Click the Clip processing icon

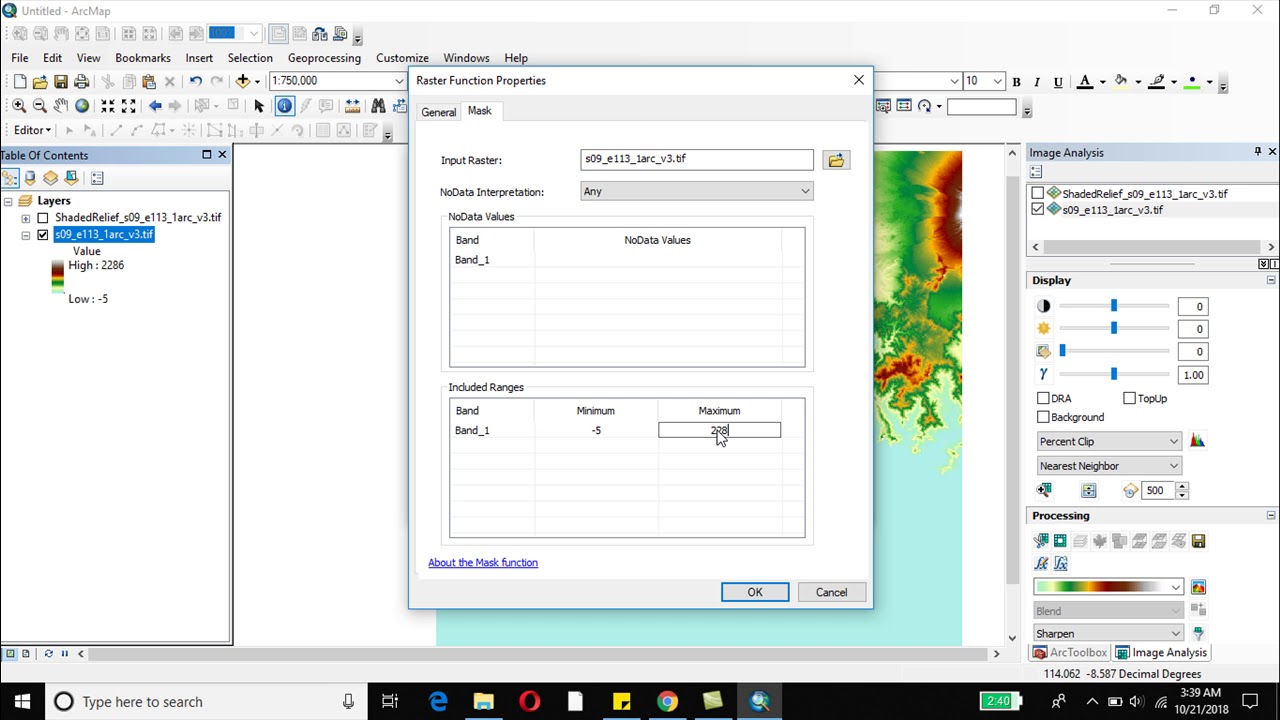tap(1041, 541)
